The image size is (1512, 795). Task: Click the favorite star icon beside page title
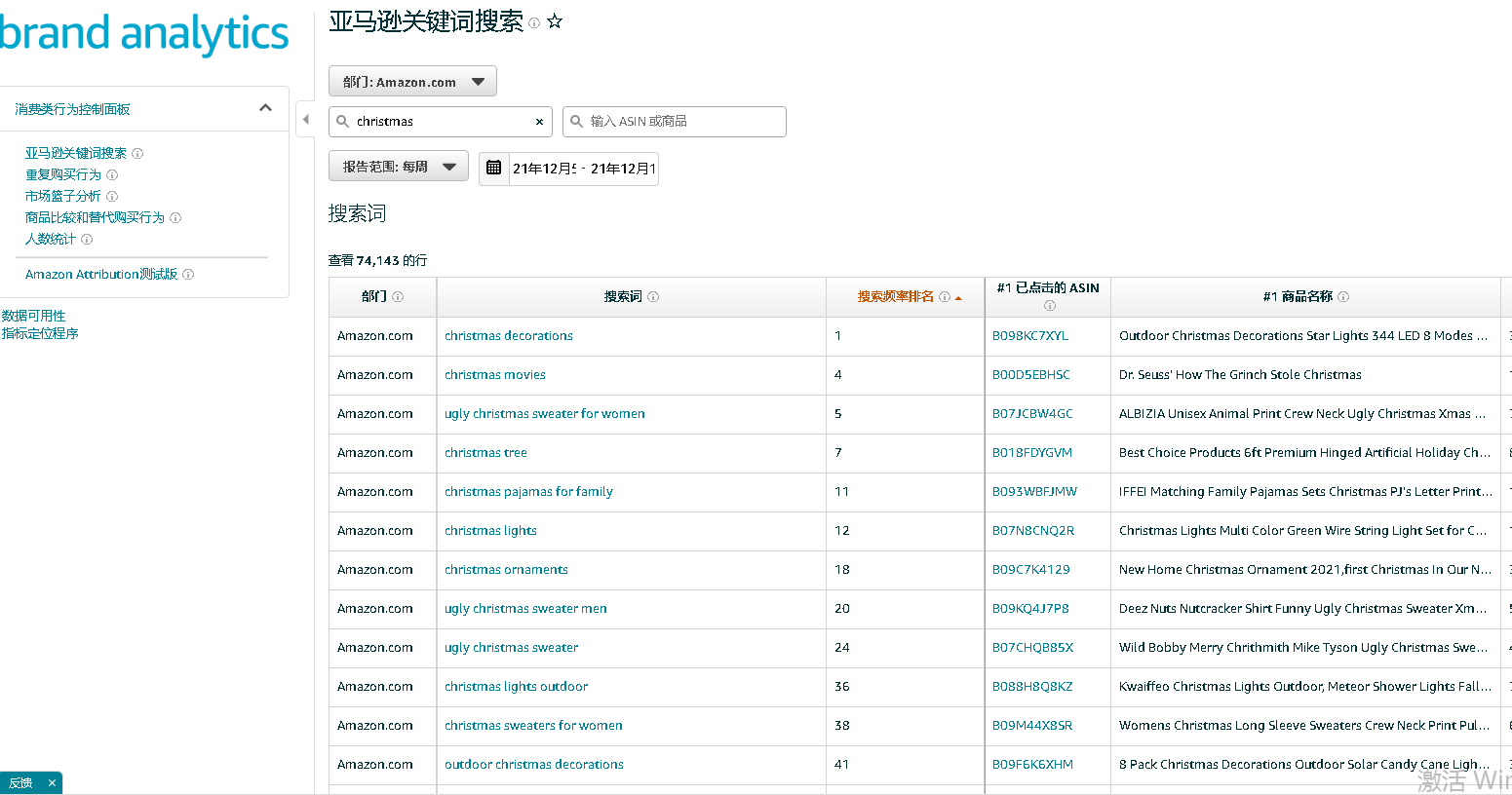(x=555, y=21)
